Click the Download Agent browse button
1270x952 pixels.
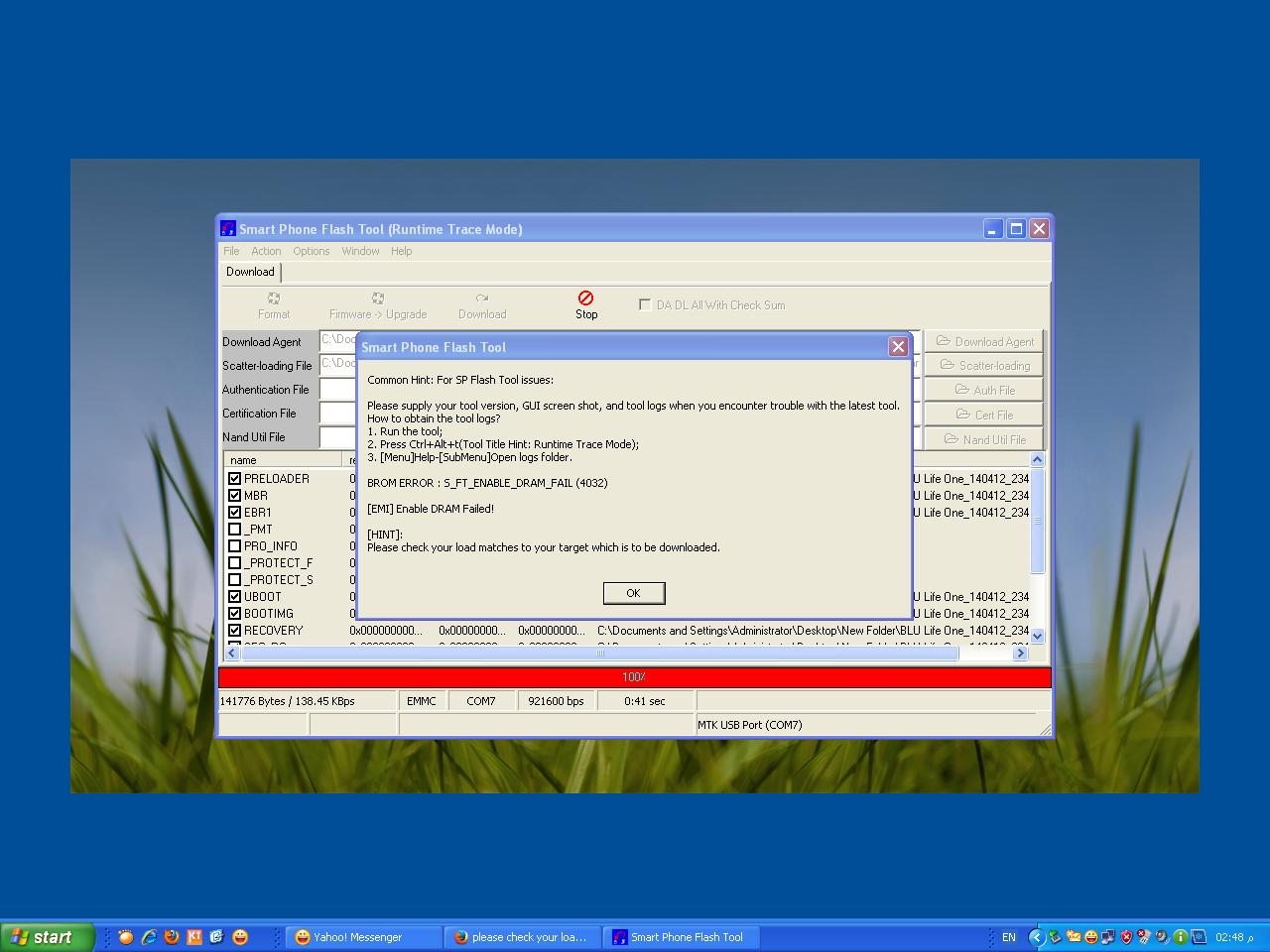coord(984,341)
